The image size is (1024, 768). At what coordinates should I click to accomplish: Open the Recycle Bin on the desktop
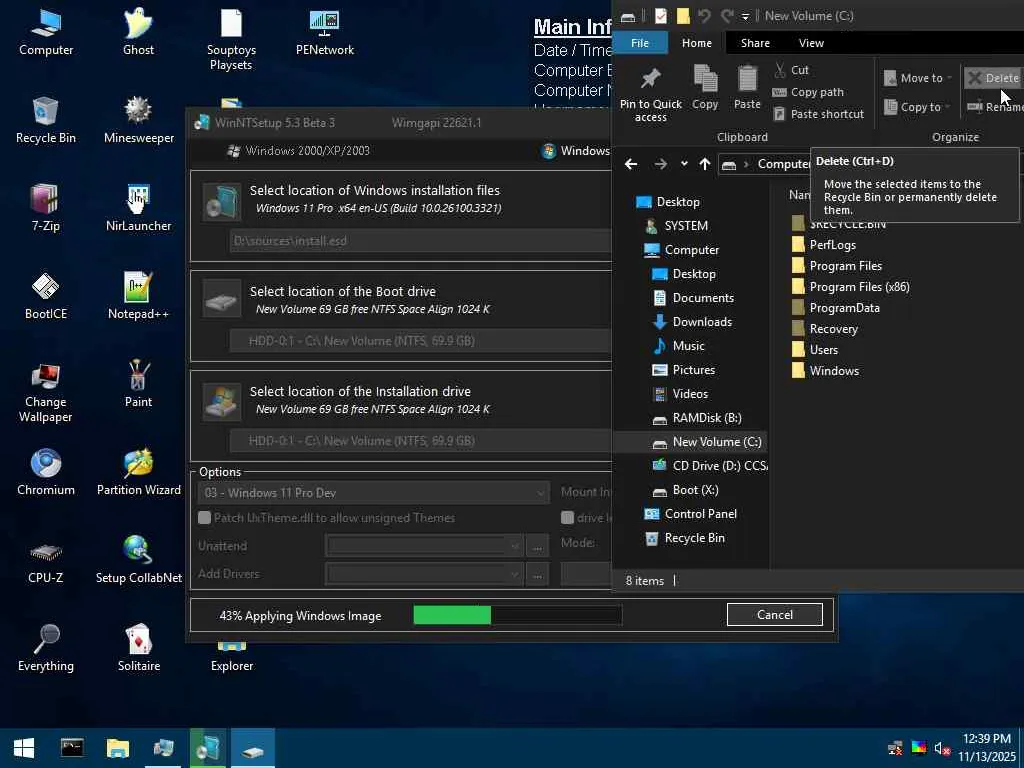tap(46, 121)
